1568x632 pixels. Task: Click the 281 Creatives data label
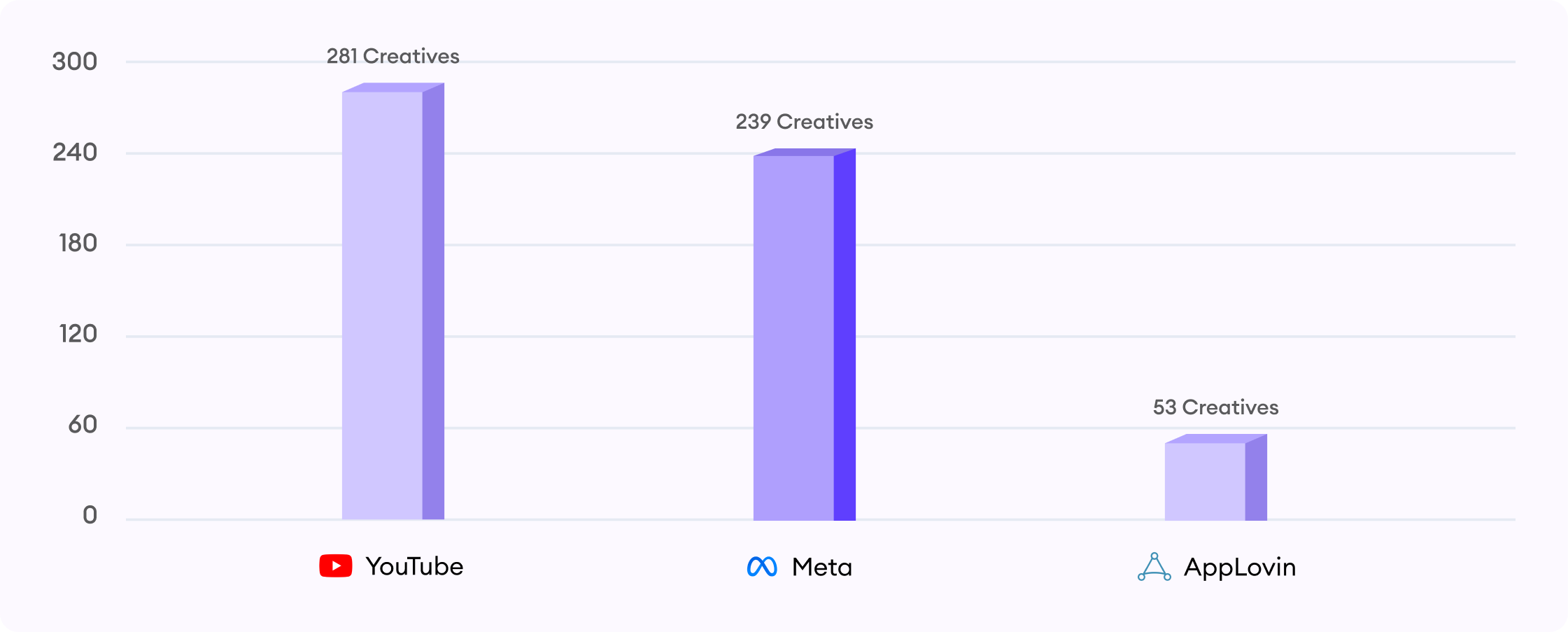(393, 56)
